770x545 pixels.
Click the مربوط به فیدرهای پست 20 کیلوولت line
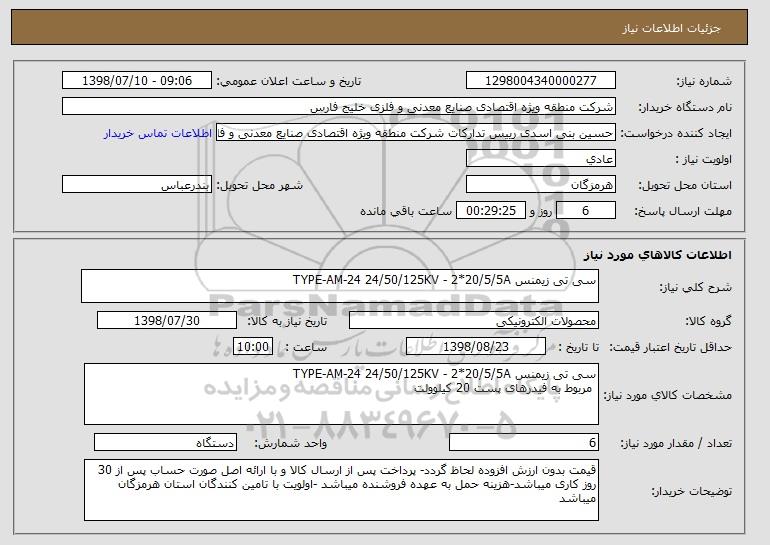pos(502,388)
